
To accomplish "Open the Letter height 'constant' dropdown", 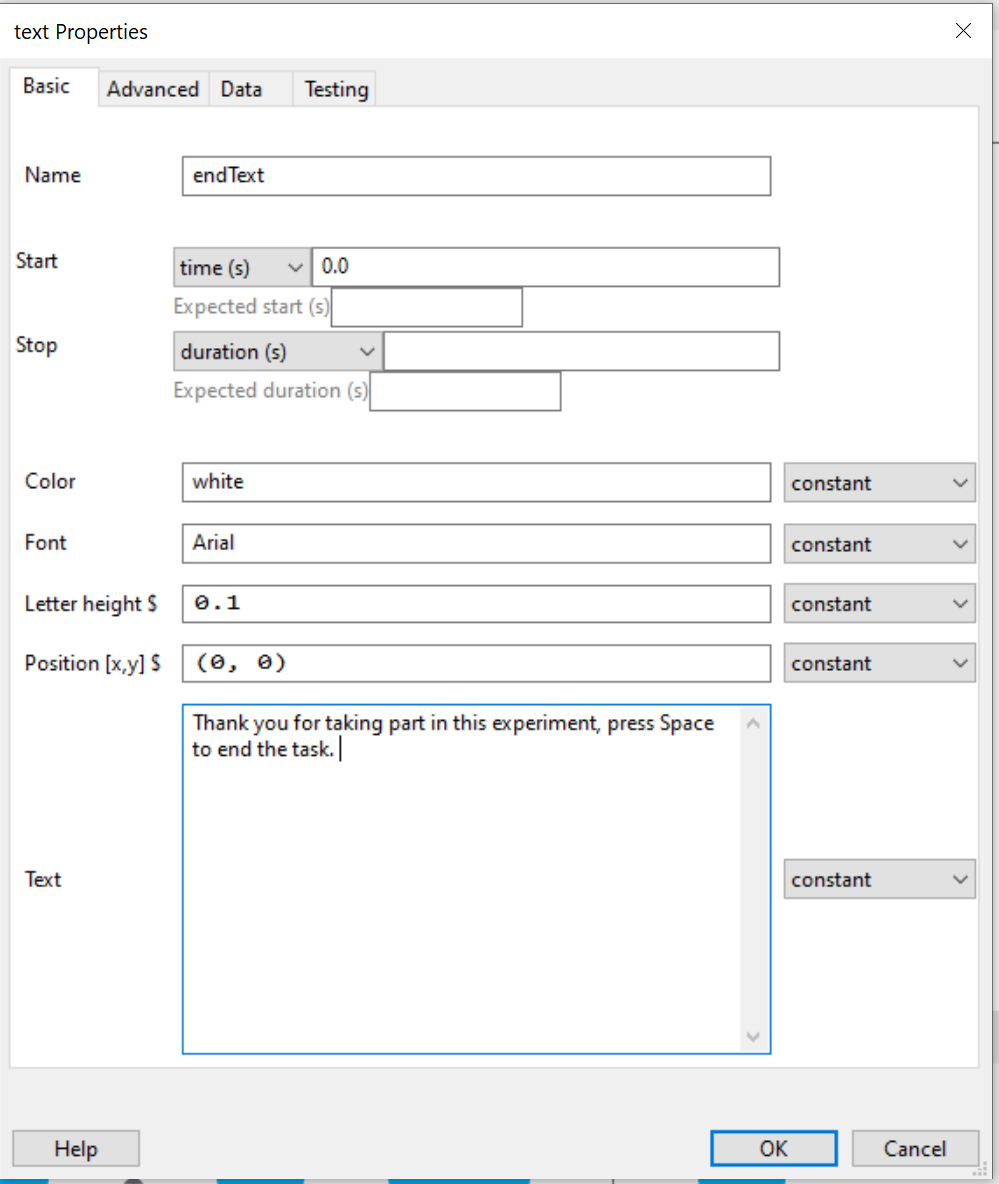I will tap(879, 604).
